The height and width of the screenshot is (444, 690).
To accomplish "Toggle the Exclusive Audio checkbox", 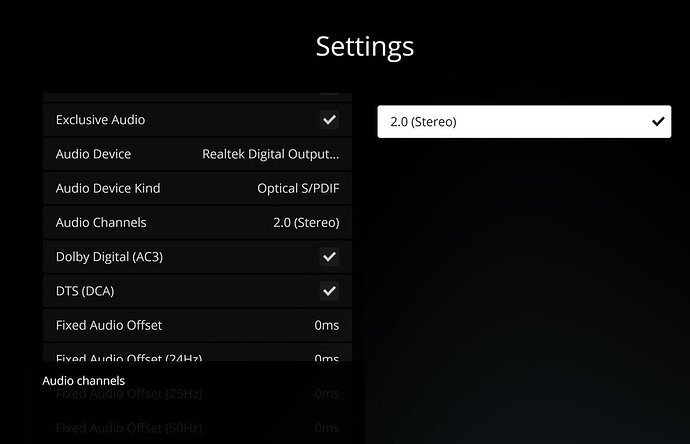I will [329, 120].
